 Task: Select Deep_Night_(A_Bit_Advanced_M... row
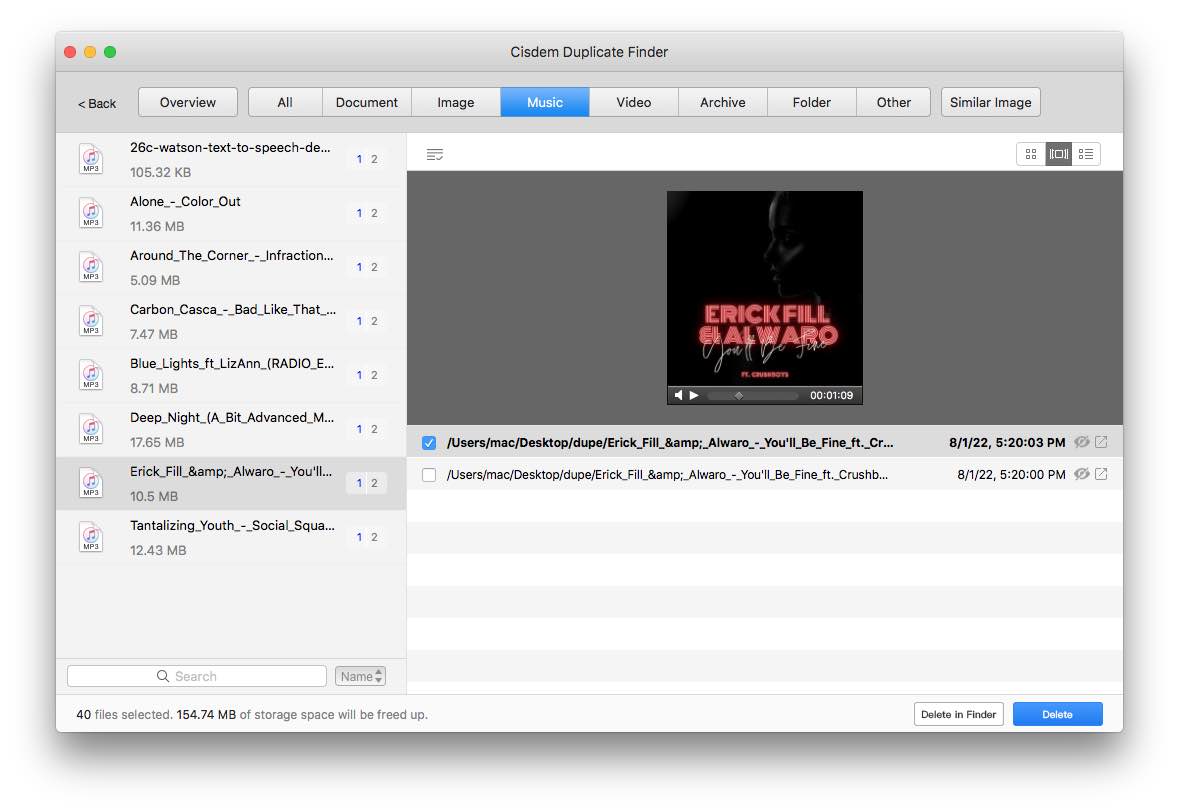click(231, 430)
